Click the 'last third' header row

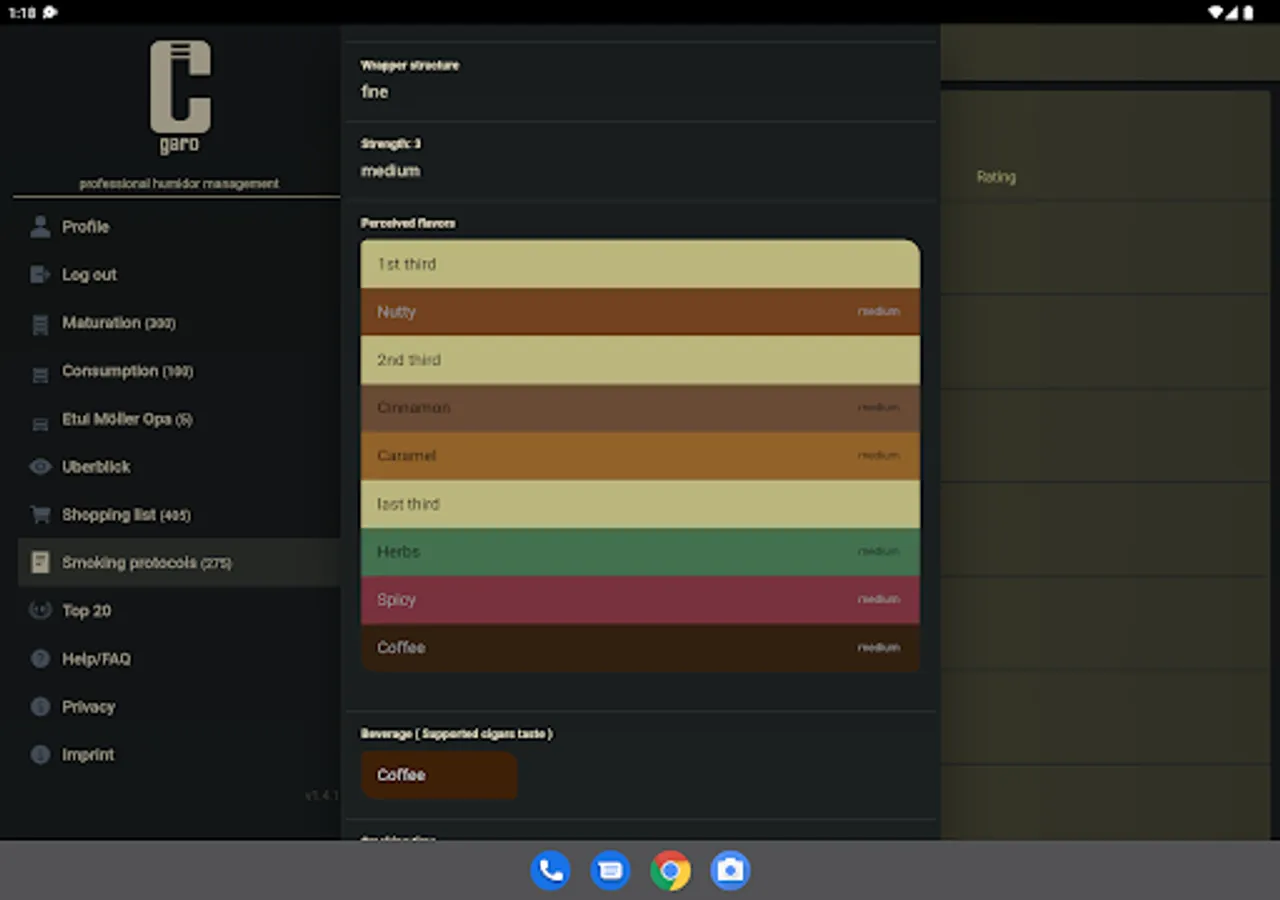[x=640, y=504]
